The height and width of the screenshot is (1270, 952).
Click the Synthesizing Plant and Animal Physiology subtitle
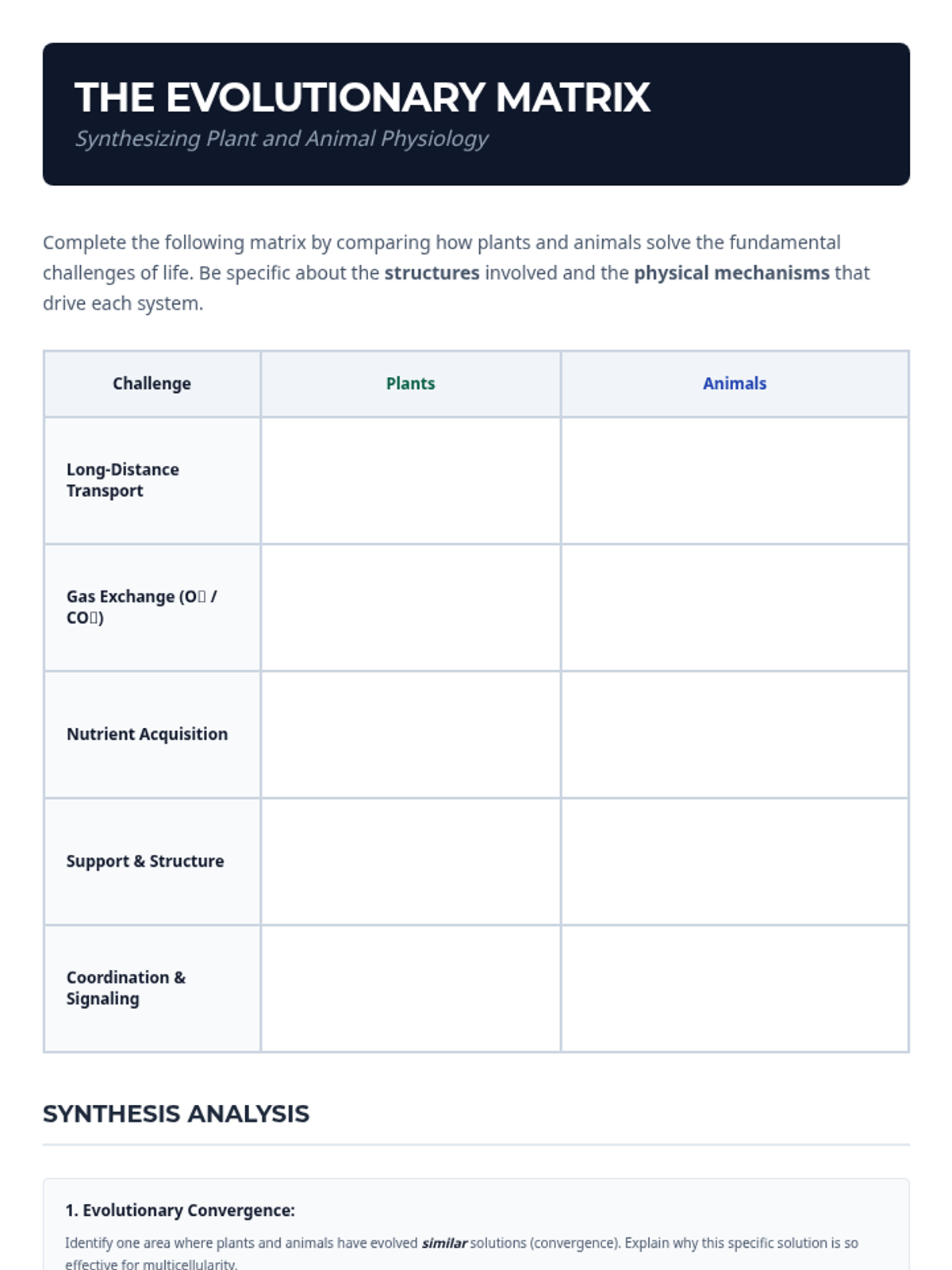point(282,139)
